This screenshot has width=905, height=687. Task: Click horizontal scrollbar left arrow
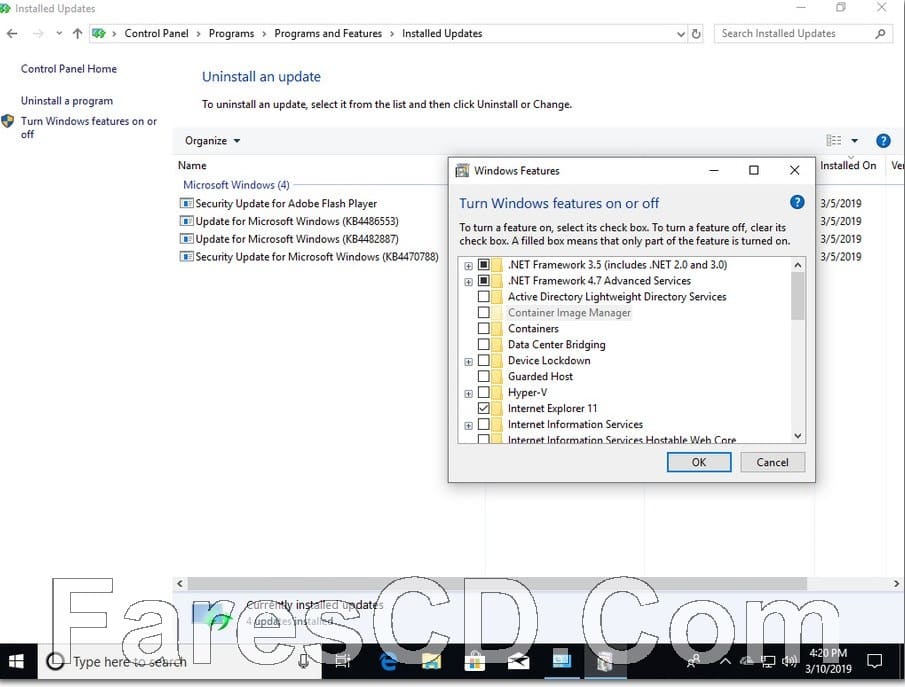[179, 584]
